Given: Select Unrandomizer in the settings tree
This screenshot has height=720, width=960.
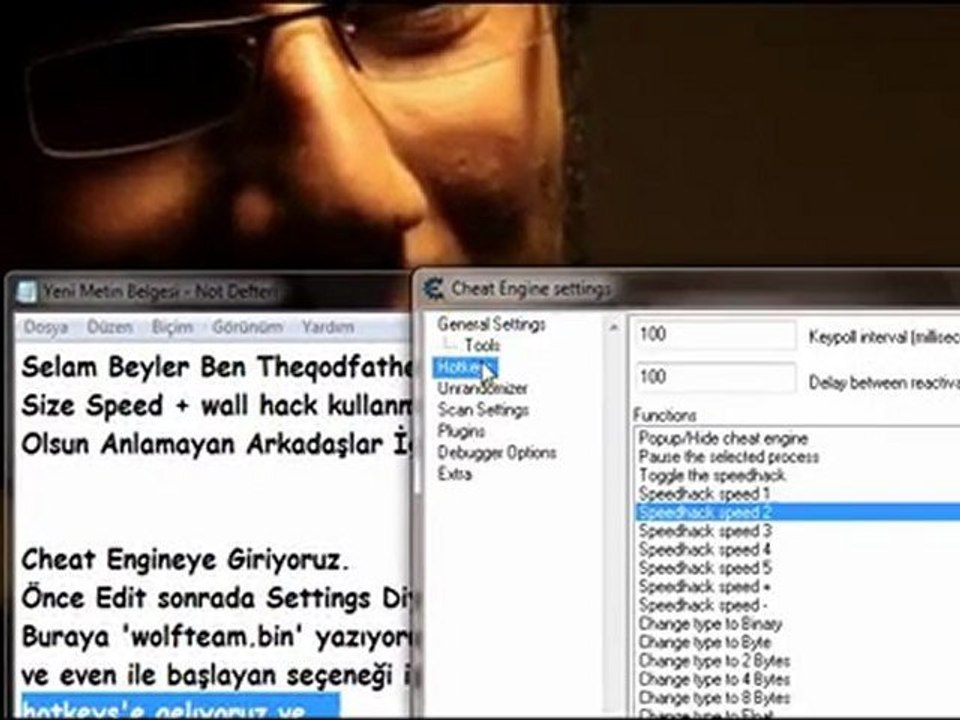Looking at the screenshot, I should [482, 388].
